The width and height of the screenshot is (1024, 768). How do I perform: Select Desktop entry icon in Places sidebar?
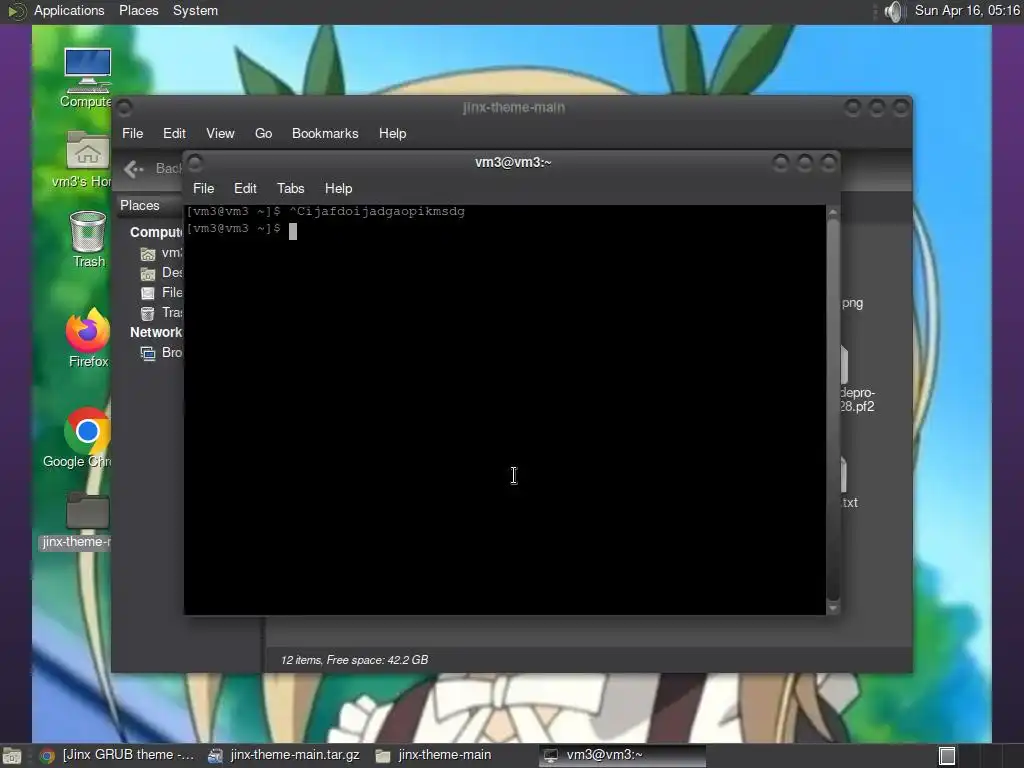click(148, 273)
